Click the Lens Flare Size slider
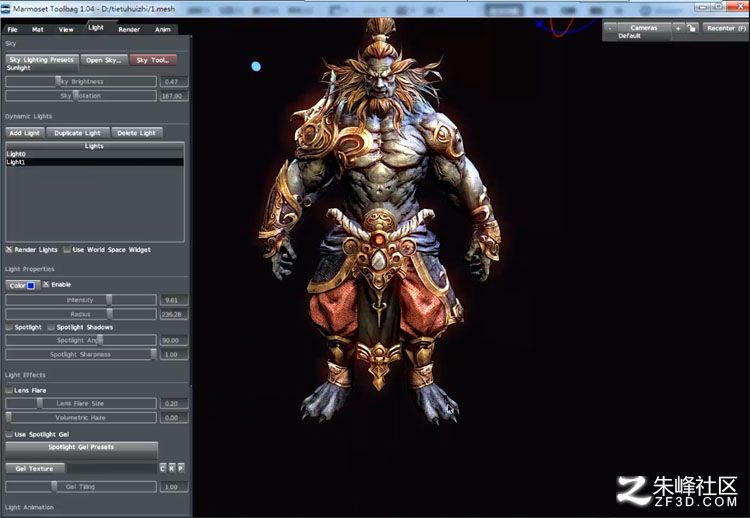Viewport: 750px width, 518px height. click(81, 404)
